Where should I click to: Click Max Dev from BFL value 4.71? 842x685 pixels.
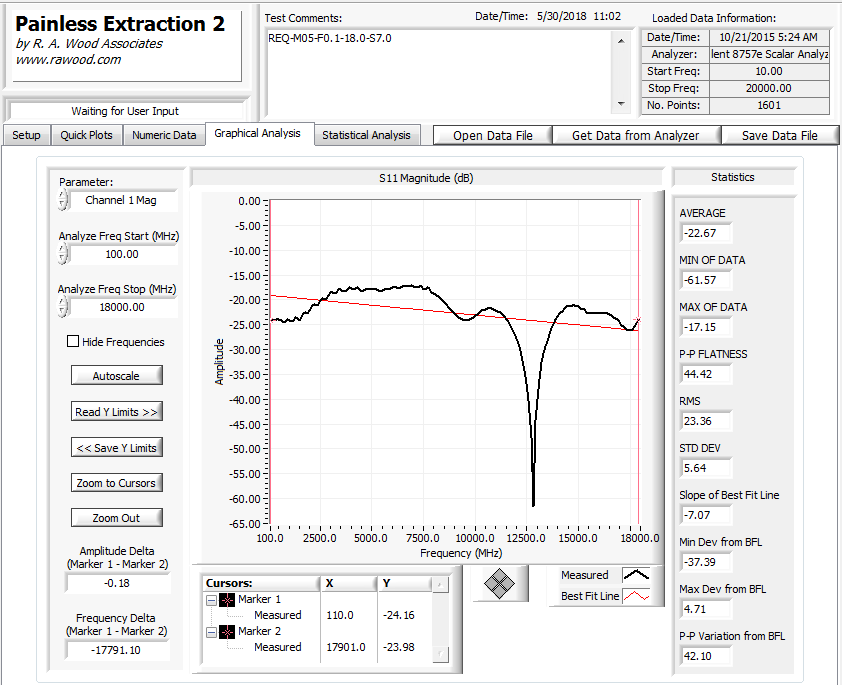(706, 609)
